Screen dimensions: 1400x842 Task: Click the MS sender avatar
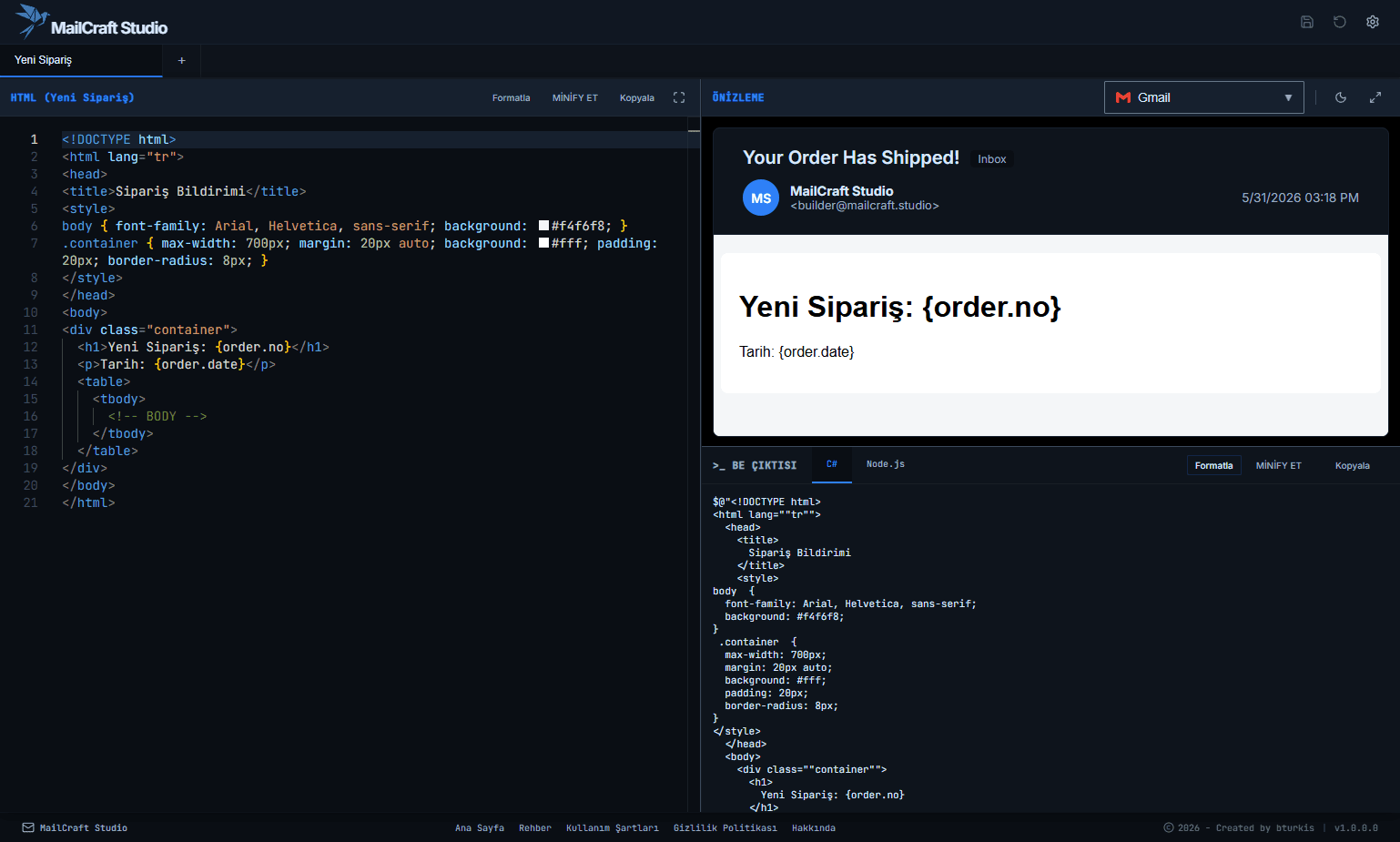click(760, 198)
